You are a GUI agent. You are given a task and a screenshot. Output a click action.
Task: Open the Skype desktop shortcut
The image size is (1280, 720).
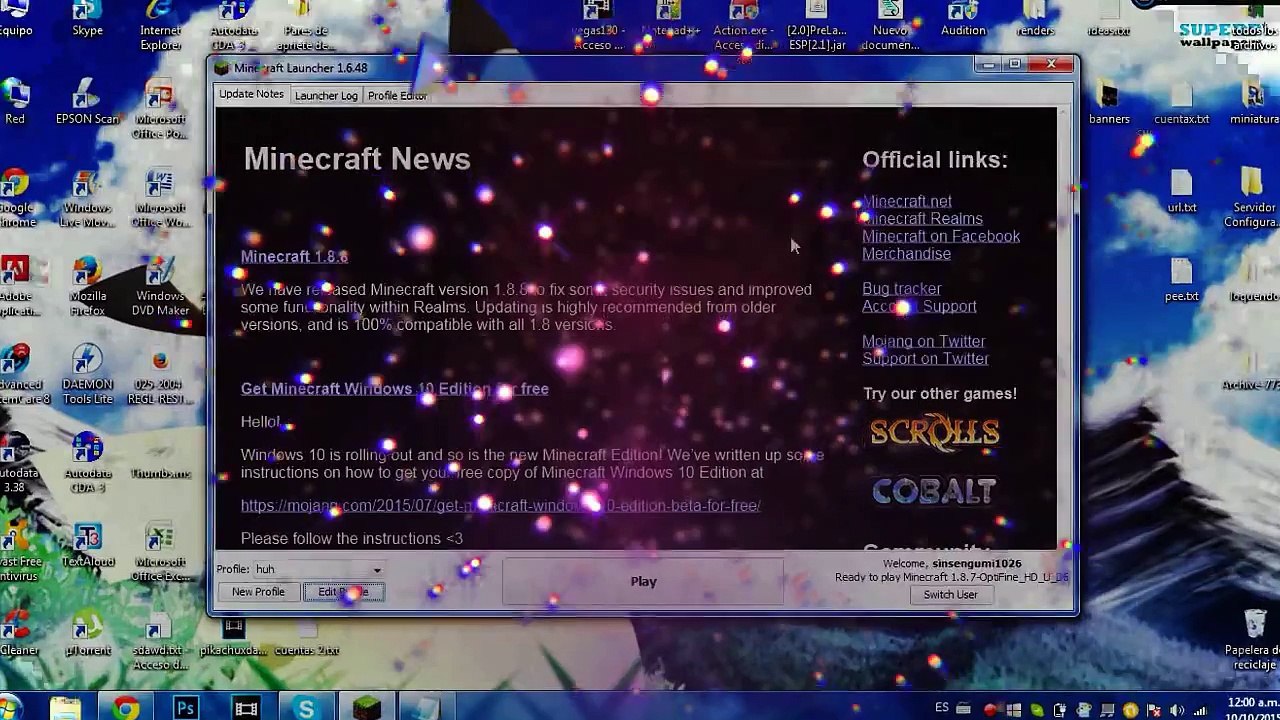[87, 19]
